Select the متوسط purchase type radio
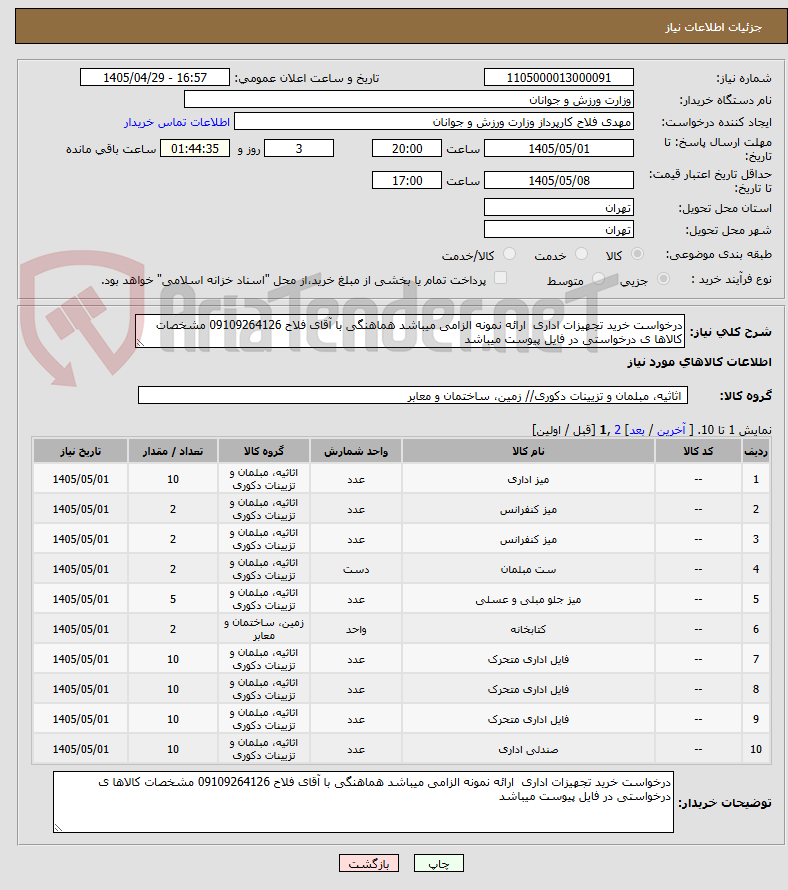The width and height of the screenshot is (788, 890). [598, 279]
